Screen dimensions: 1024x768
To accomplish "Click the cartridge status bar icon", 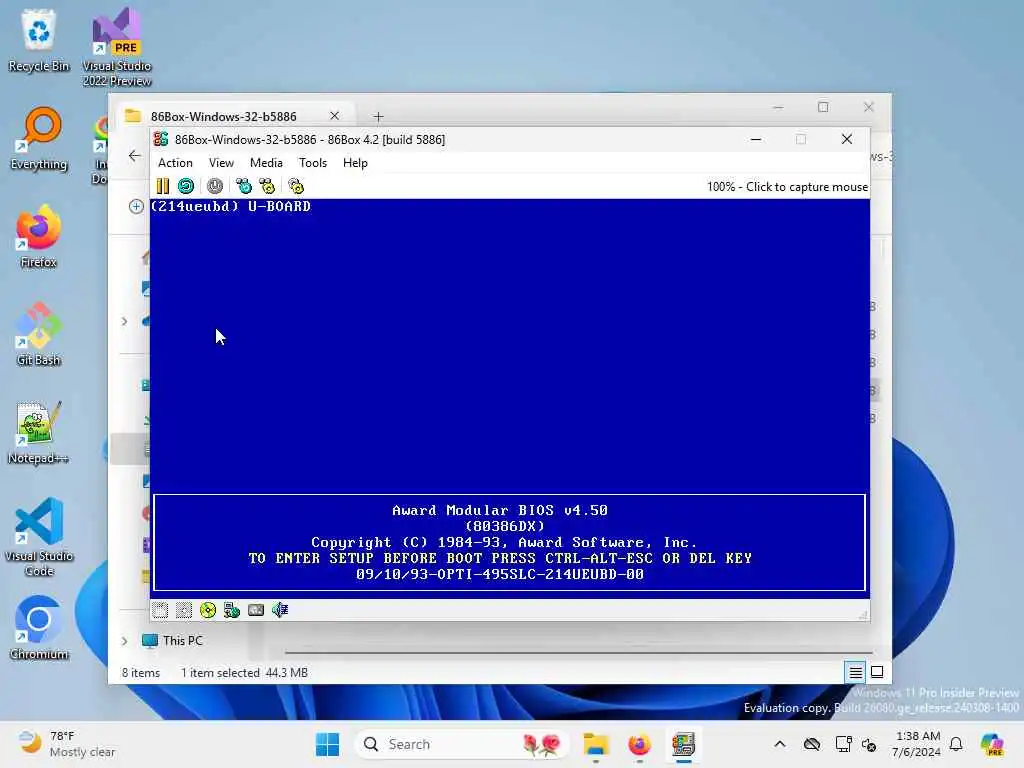I will tap(256, 610).
